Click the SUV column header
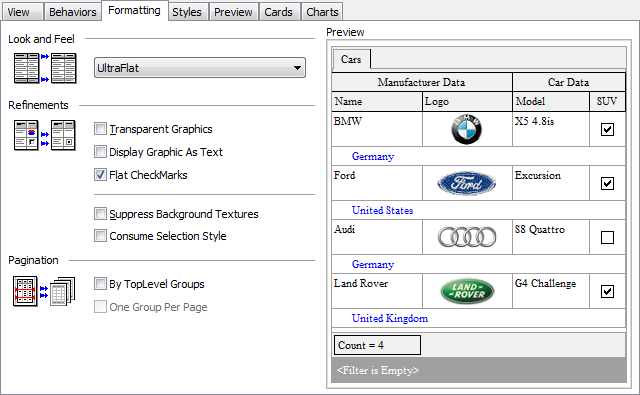This screenshot has width=640, height=395. (607, 101)
